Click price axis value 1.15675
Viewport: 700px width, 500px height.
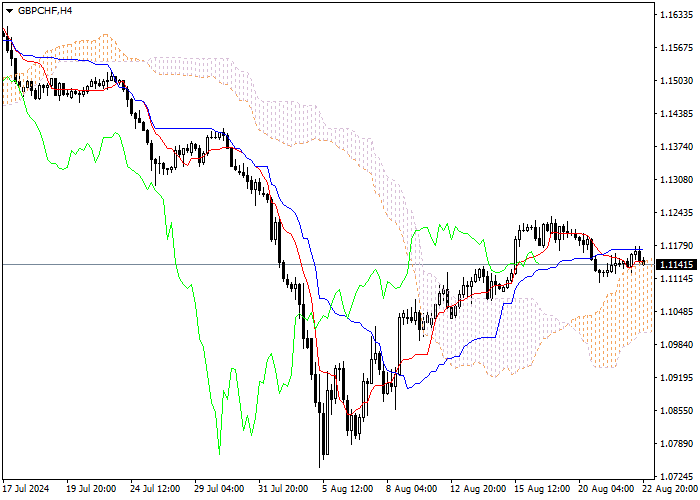tap(676, 48)
